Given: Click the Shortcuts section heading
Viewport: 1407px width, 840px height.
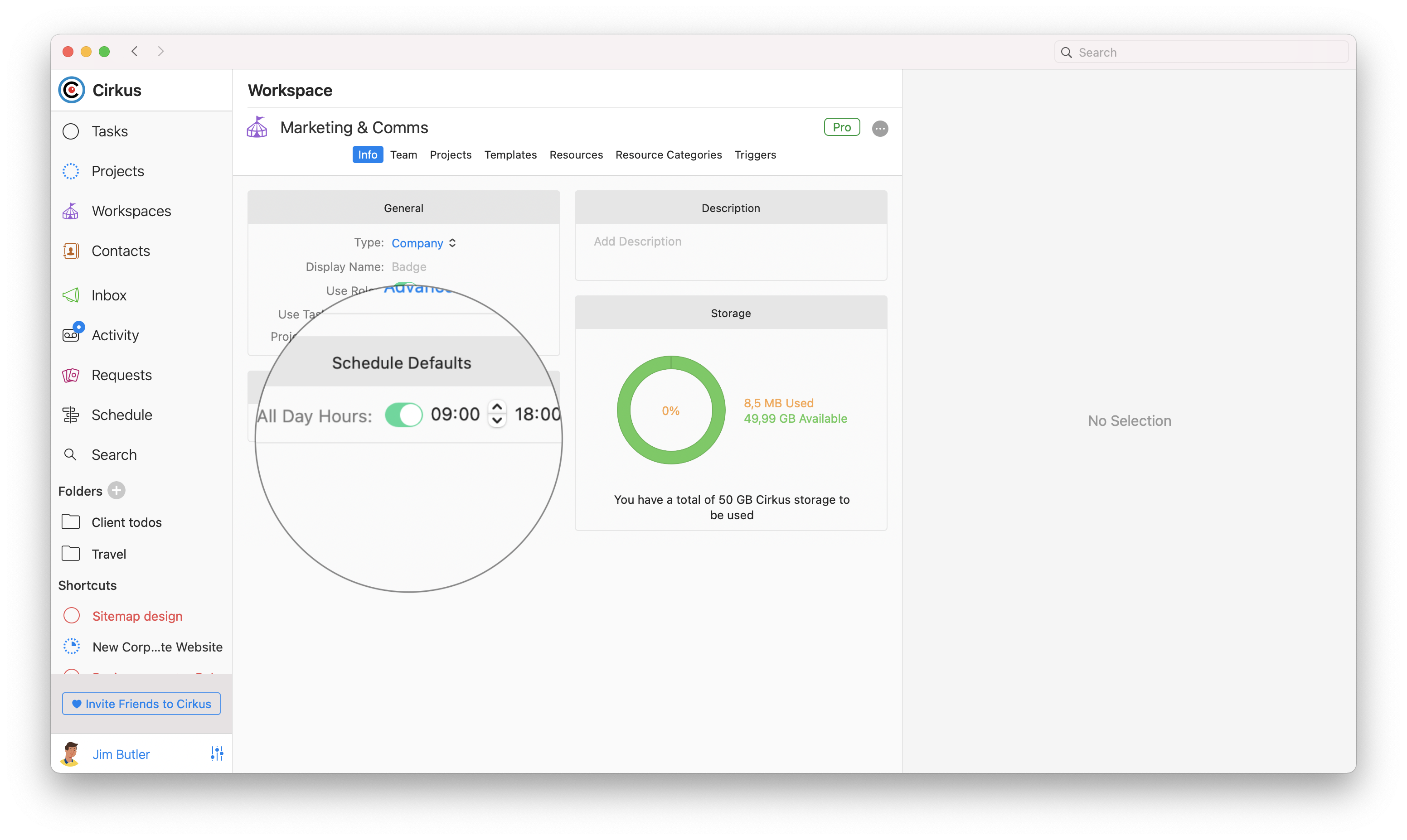Looking at the screenshot, I should [87, 585].
